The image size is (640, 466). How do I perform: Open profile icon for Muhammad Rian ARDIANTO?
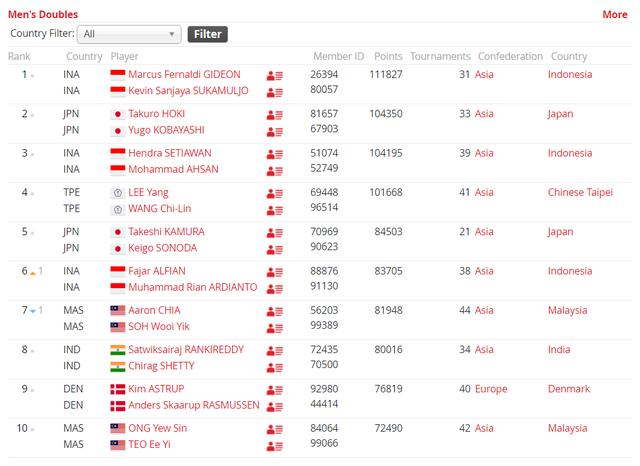coord(275,289)
